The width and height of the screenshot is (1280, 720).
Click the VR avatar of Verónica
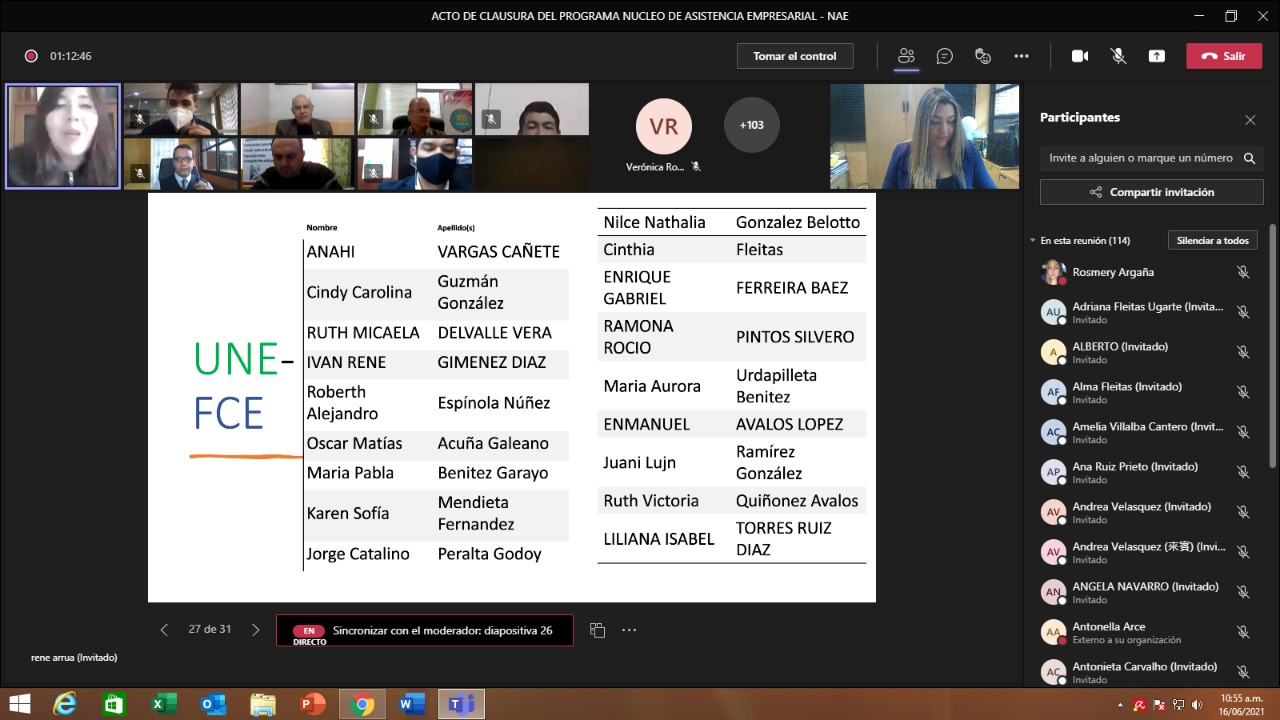[x=664, y=126]
